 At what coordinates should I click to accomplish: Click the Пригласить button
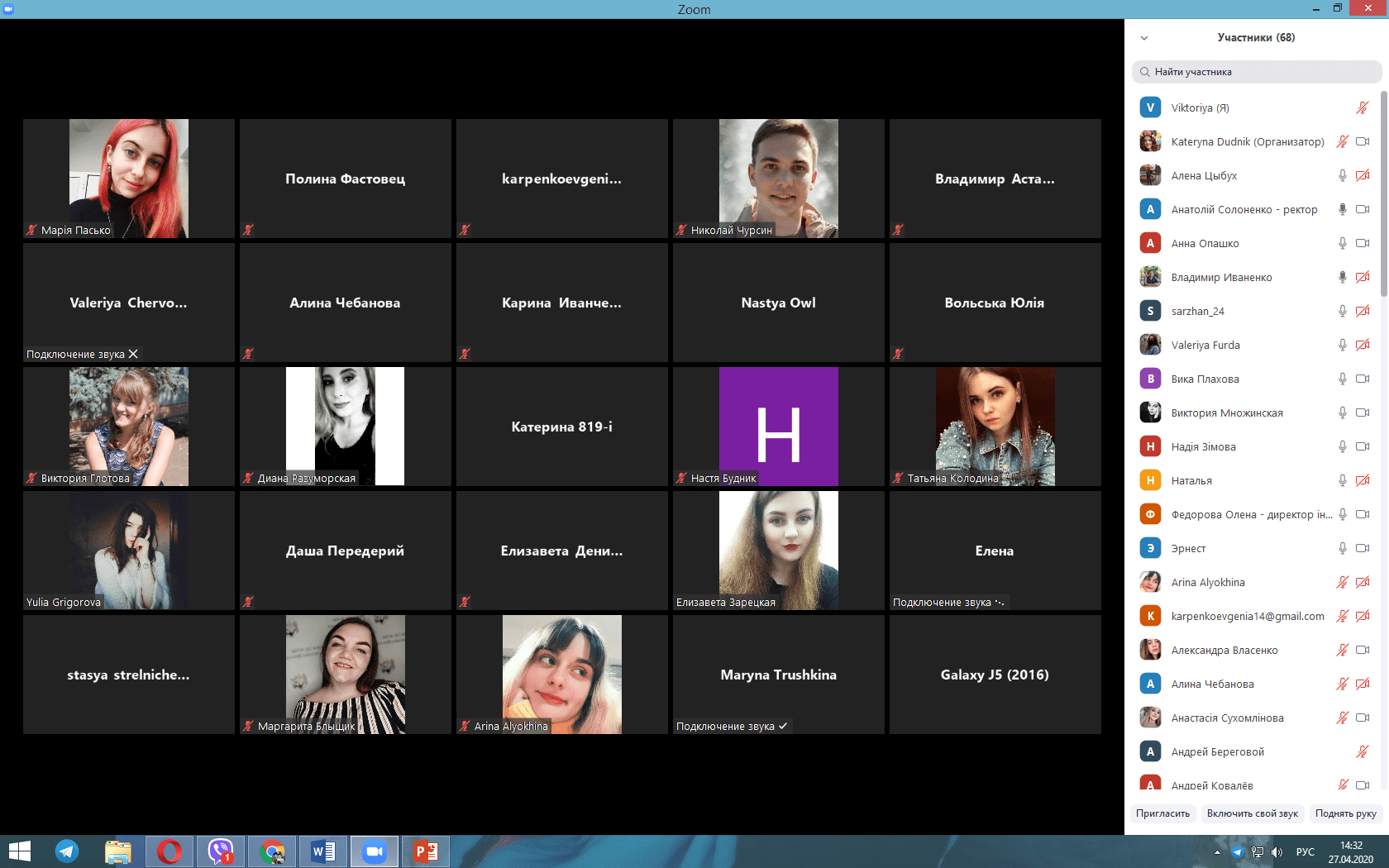pyautogui.click(x=1162, y=813)
